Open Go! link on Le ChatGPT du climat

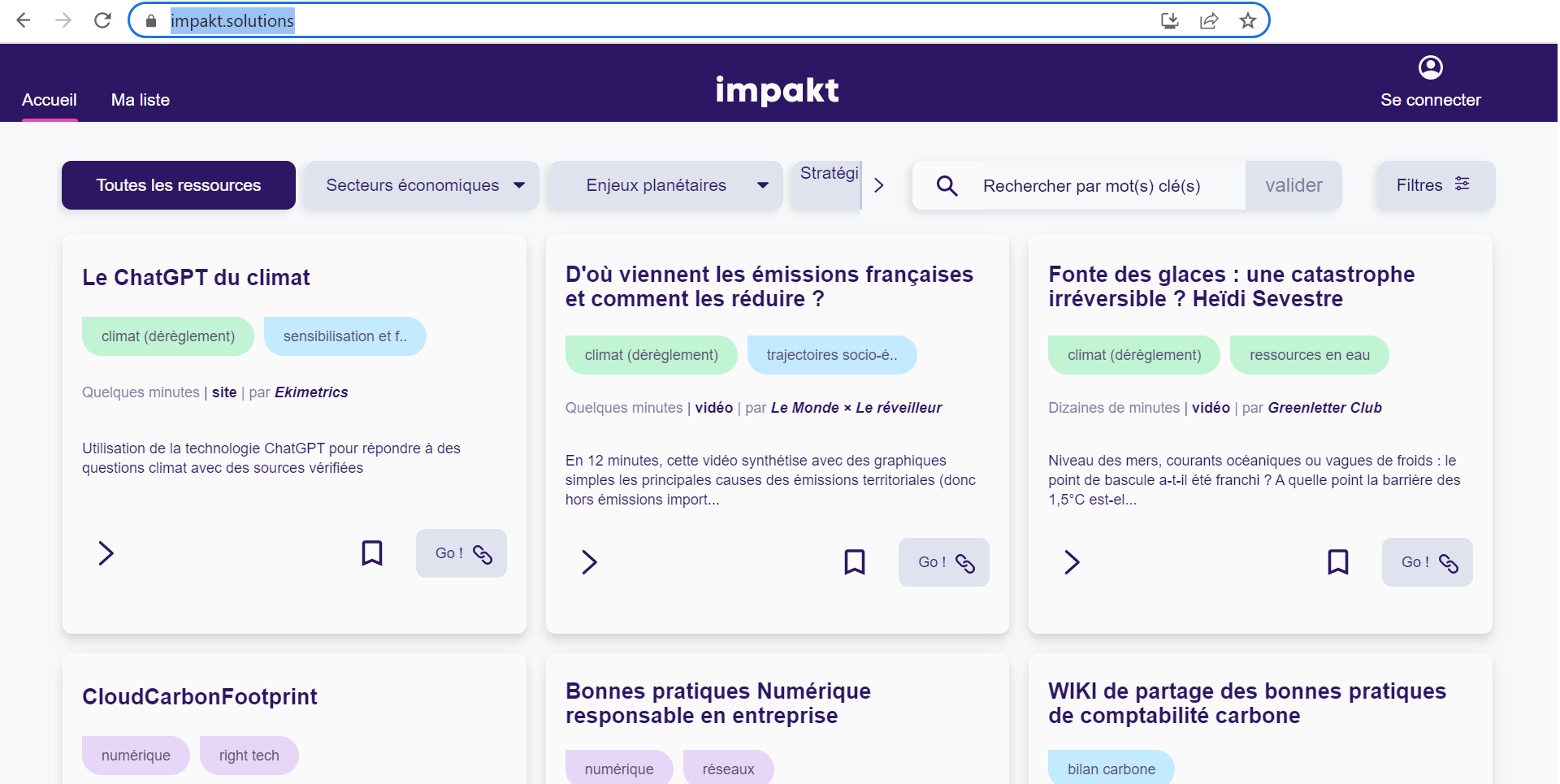pyautogui.click(x=461, y=553)
